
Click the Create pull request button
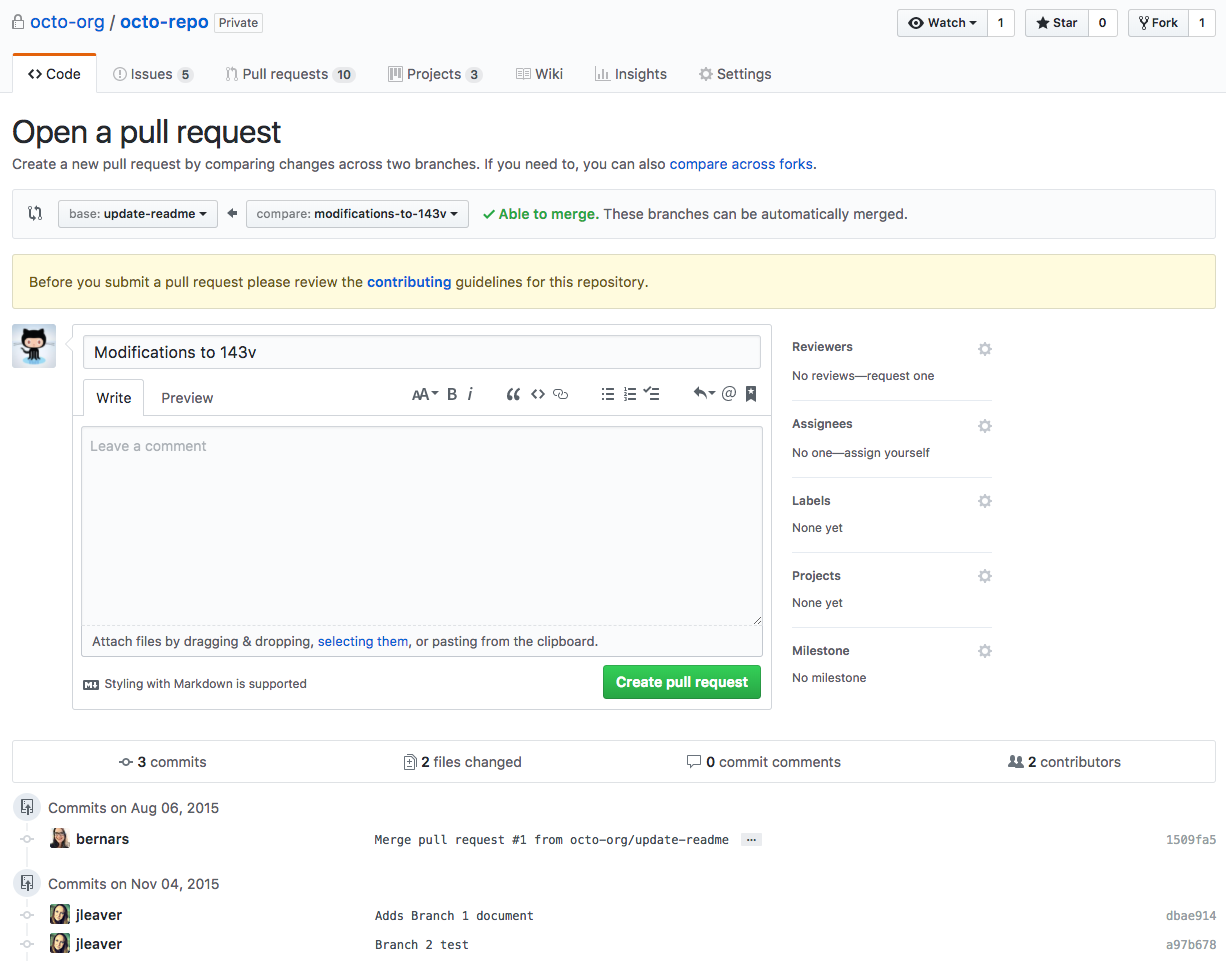(x=682, y=682)
